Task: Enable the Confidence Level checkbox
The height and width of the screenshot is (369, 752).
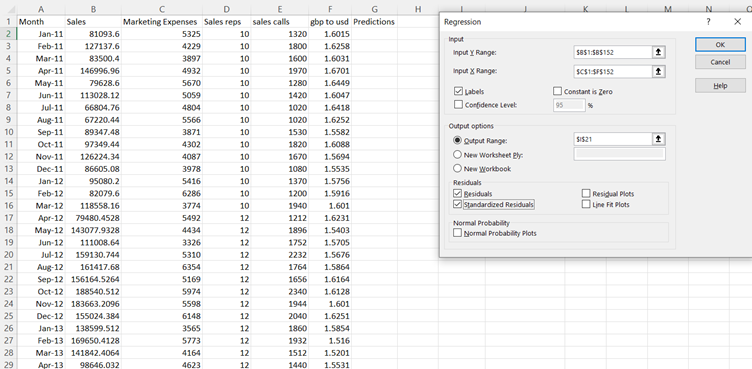Action: (458, 104)
